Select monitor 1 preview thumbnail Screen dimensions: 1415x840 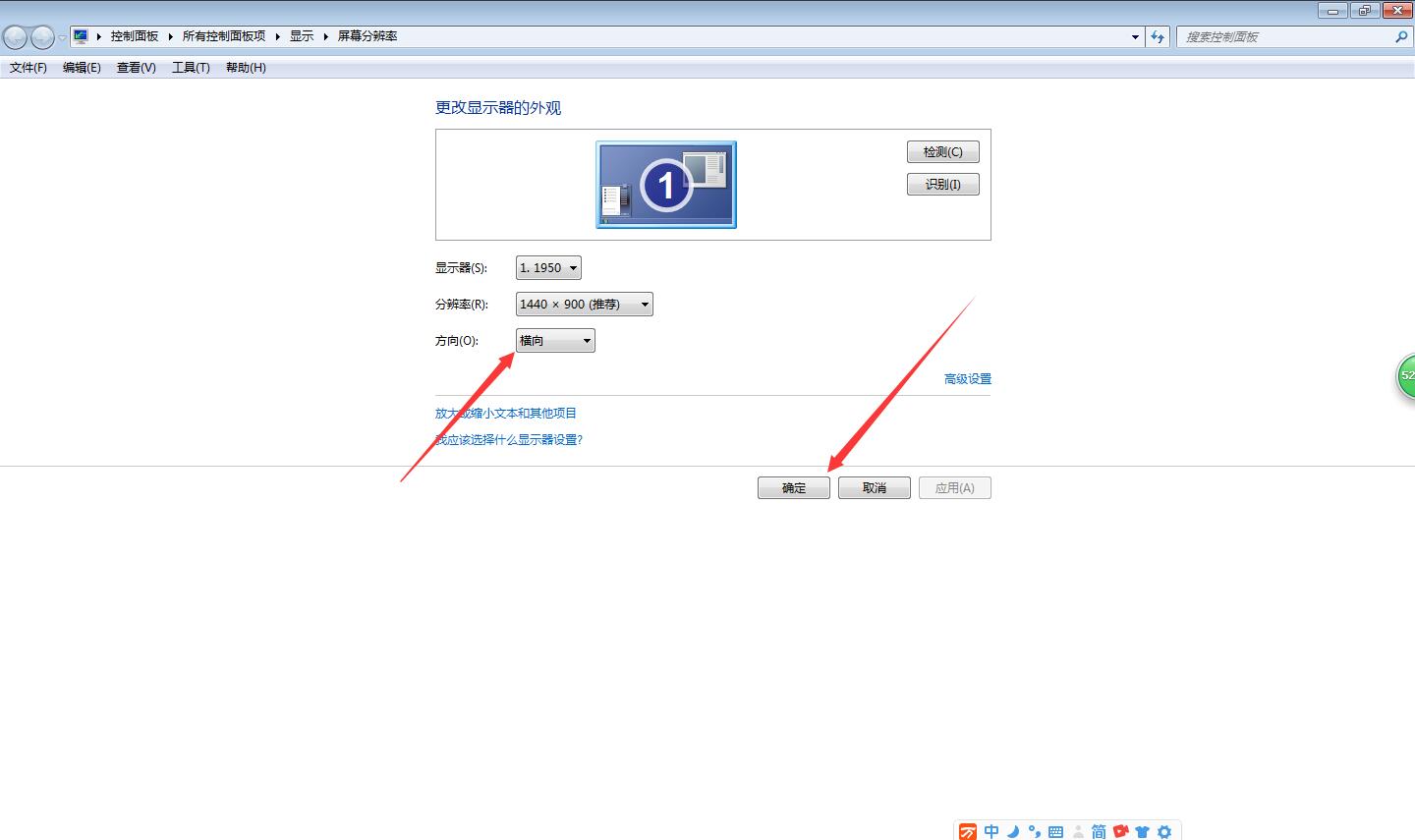pyautogui.click(x=666, y=185)
